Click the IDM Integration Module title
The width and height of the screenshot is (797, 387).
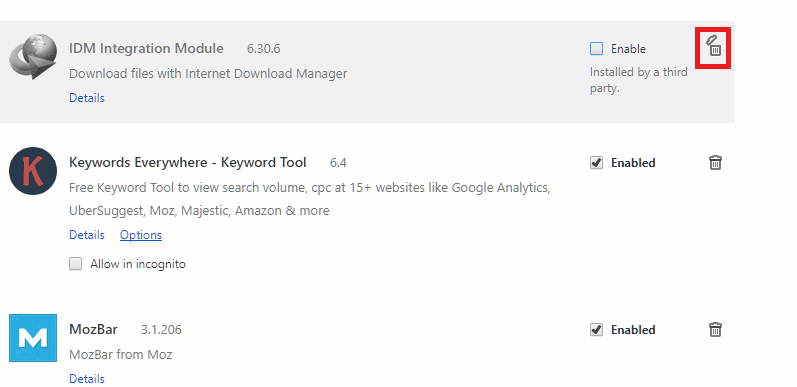[146, 48]
